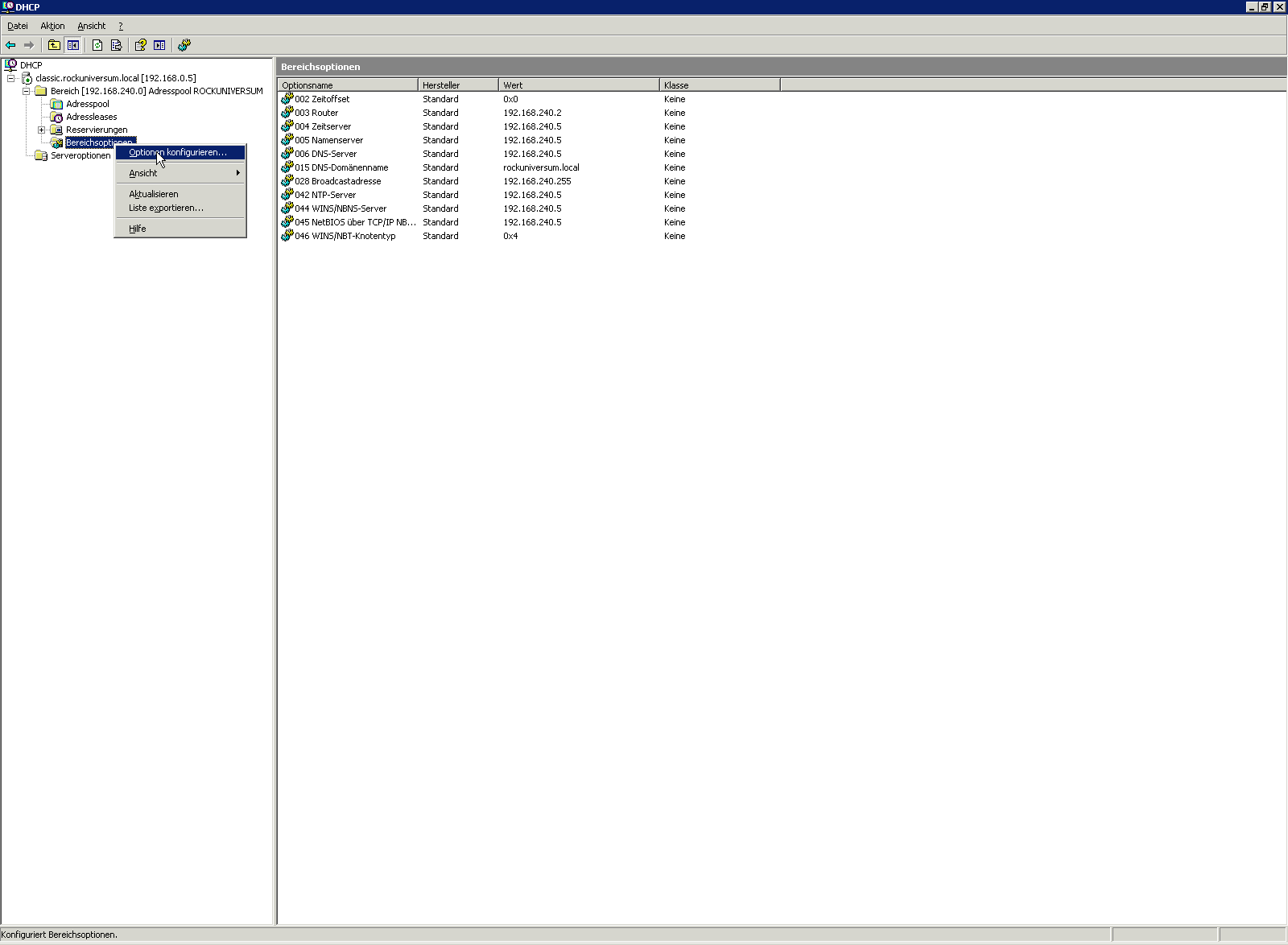Collapse the classic.rockuniversum.local server node

pyautogui.click(x=10, y=78)
